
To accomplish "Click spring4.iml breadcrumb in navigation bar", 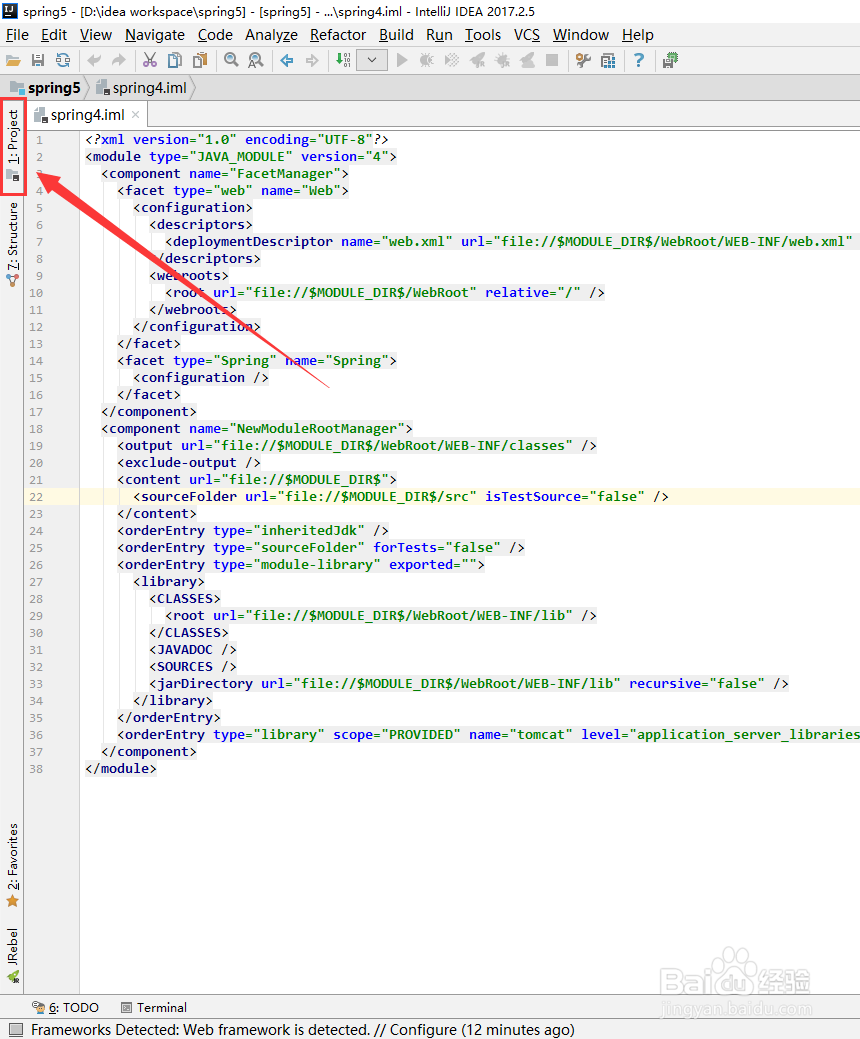I will tap(141, 87).
